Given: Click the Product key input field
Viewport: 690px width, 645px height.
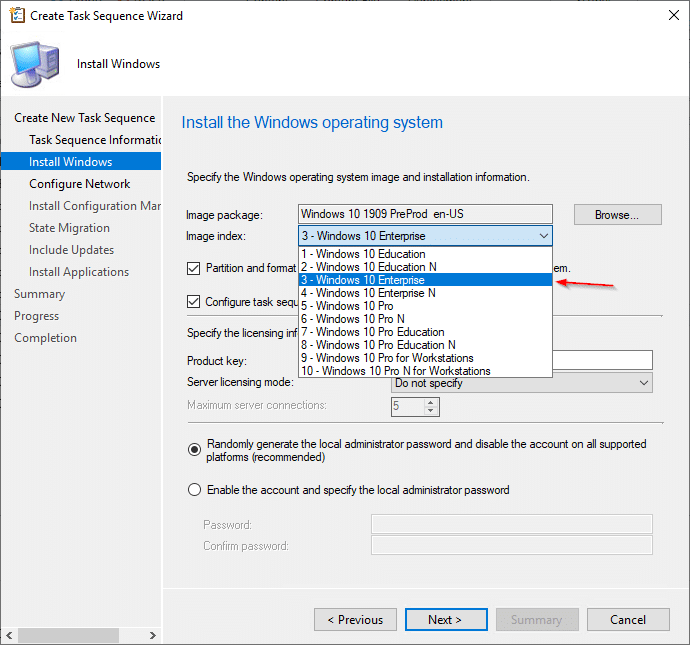Looking at the screenshot, I should pyautogui.click(x=602, y=360).
